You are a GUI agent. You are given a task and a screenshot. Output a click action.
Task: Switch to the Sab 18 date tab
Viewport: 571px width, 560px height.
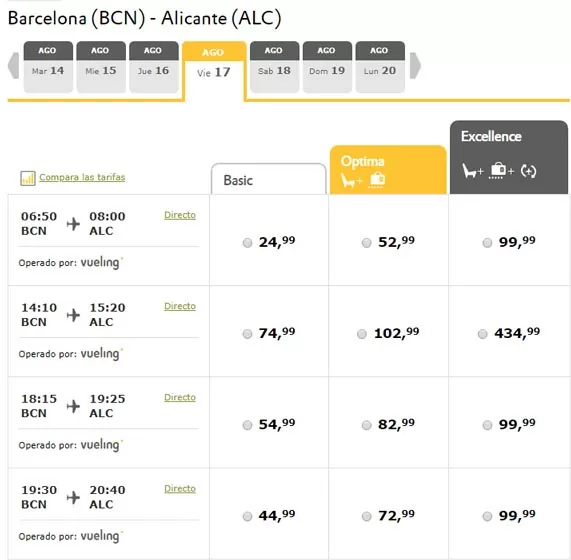[x=275, y=67]
